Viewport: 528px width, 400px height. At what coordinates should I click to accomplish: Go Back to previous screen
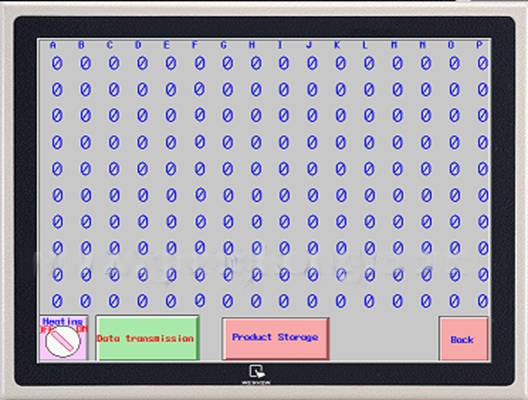coord(463,339)
